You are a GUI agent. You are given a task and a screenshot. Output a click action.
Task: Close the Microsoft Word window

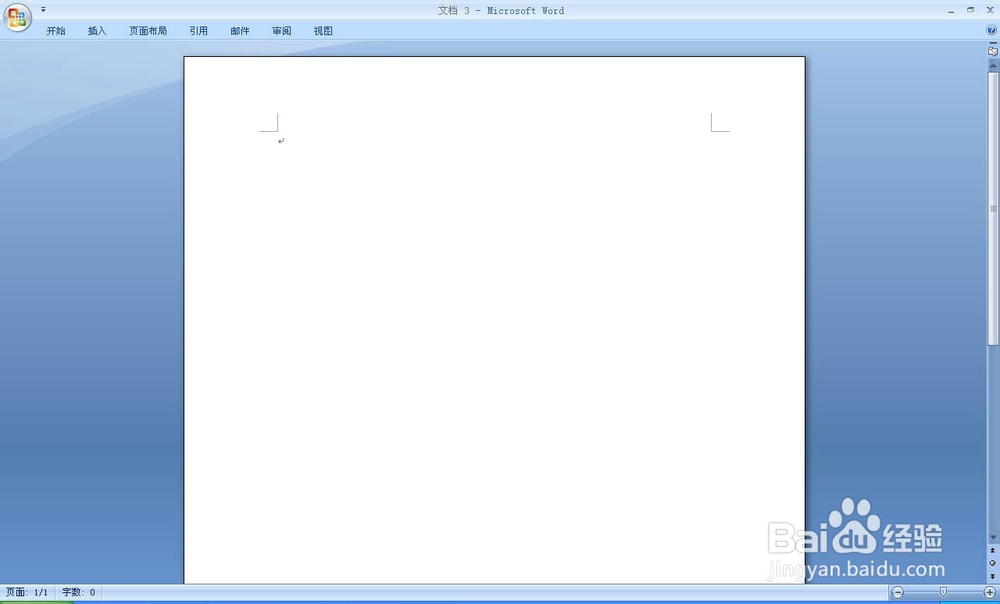point(990,10)
